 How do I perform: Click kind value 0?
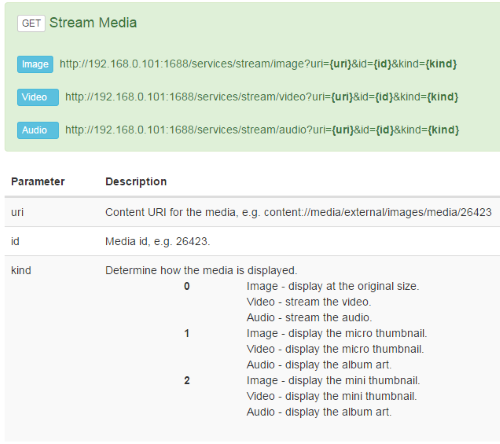187,286
